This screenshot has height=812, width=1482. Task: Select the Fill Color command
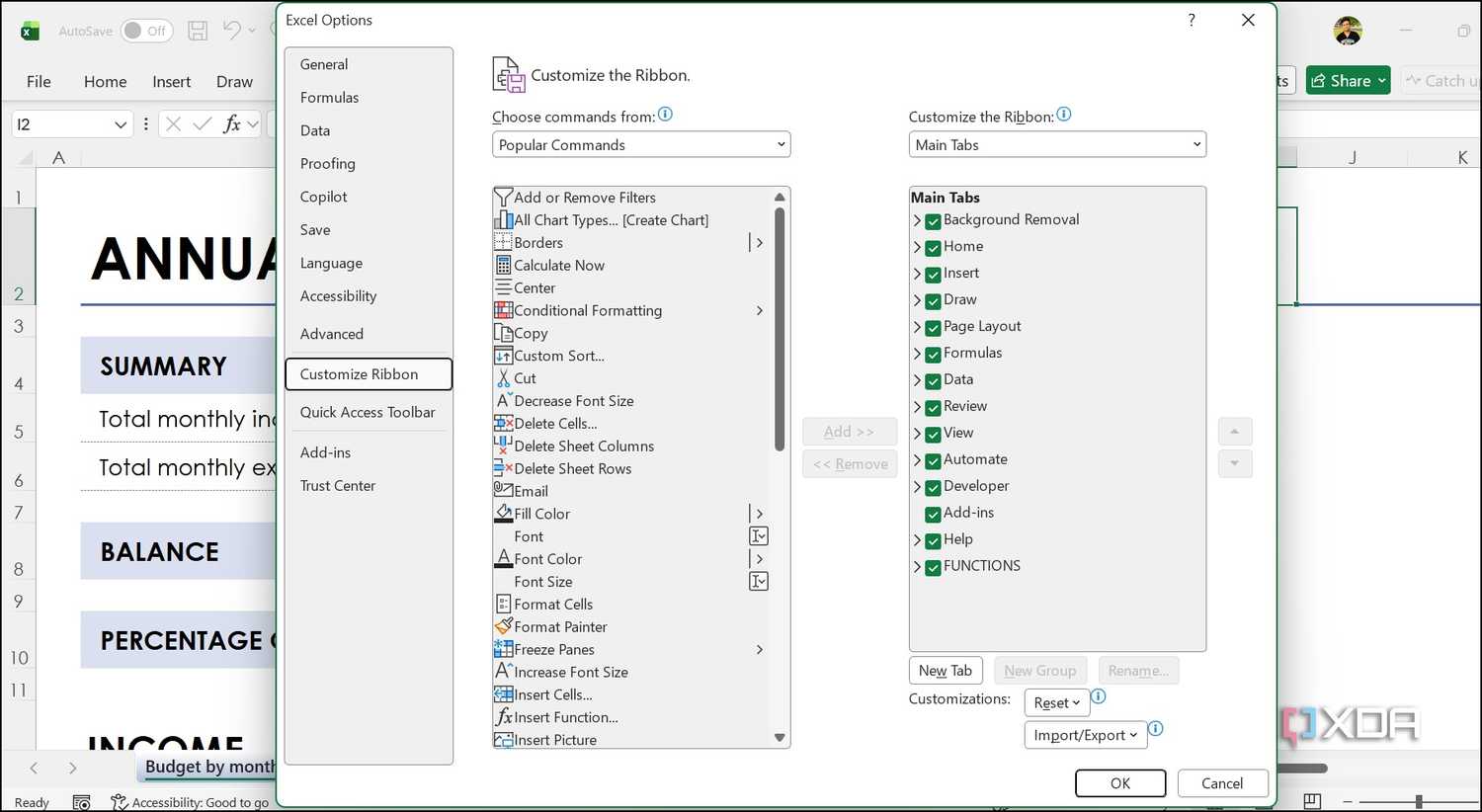[x=632, y=515]
